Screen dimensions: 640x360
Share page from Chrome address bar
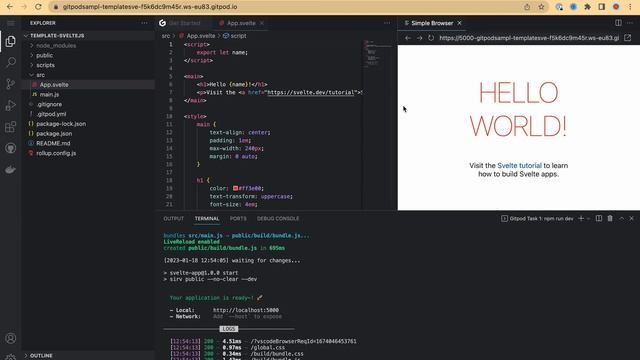coord(527,7)
